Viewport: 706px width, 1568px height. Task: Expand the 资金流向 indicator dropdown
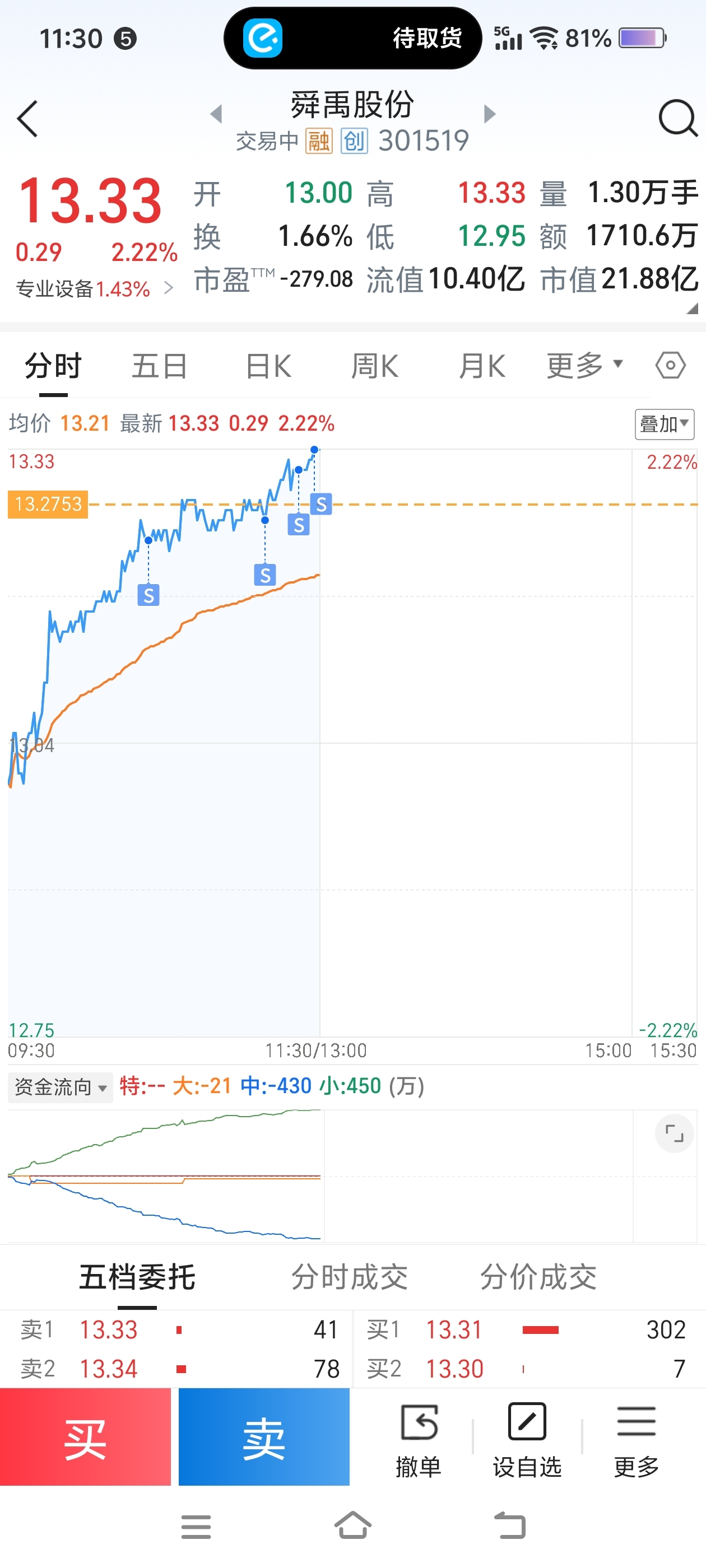(61, 1087)
